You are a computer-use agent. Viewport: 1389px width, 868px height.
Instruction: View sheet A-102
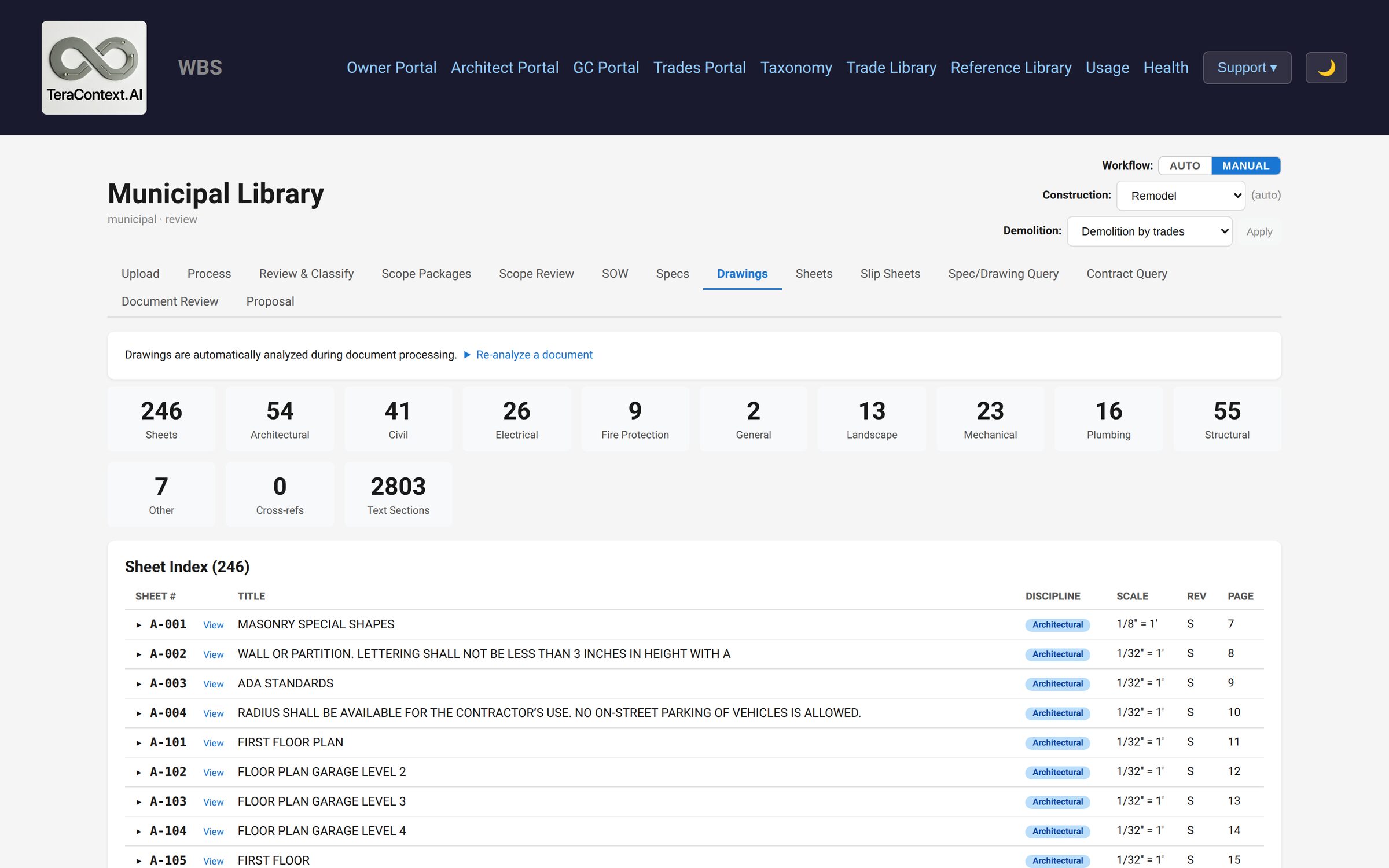click(x=213, y=773)
